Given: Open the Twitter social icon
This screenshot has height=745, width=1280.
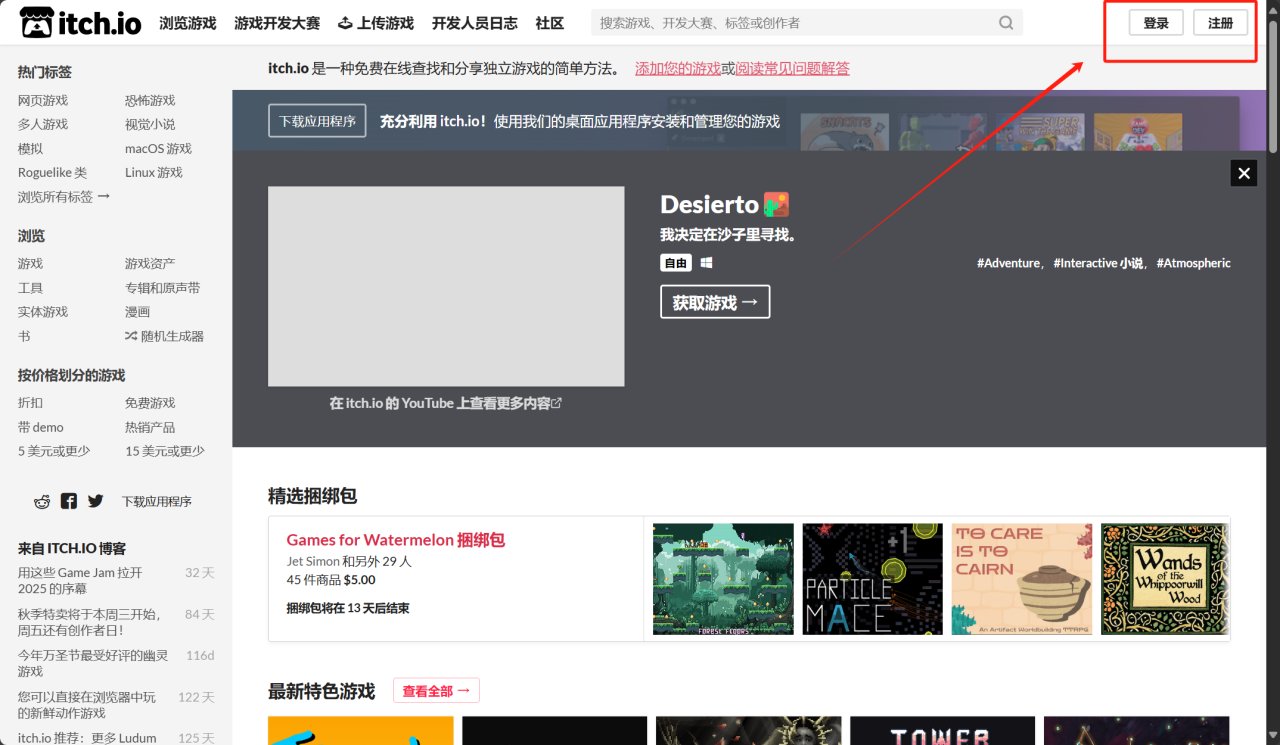Looking at the screenshot, I should (x=95, y=501).
